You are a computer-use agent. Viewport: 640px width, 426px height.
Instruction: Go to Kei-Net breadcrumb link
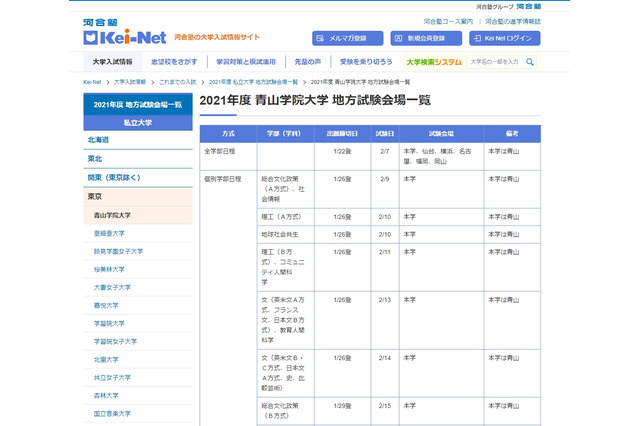92,82
